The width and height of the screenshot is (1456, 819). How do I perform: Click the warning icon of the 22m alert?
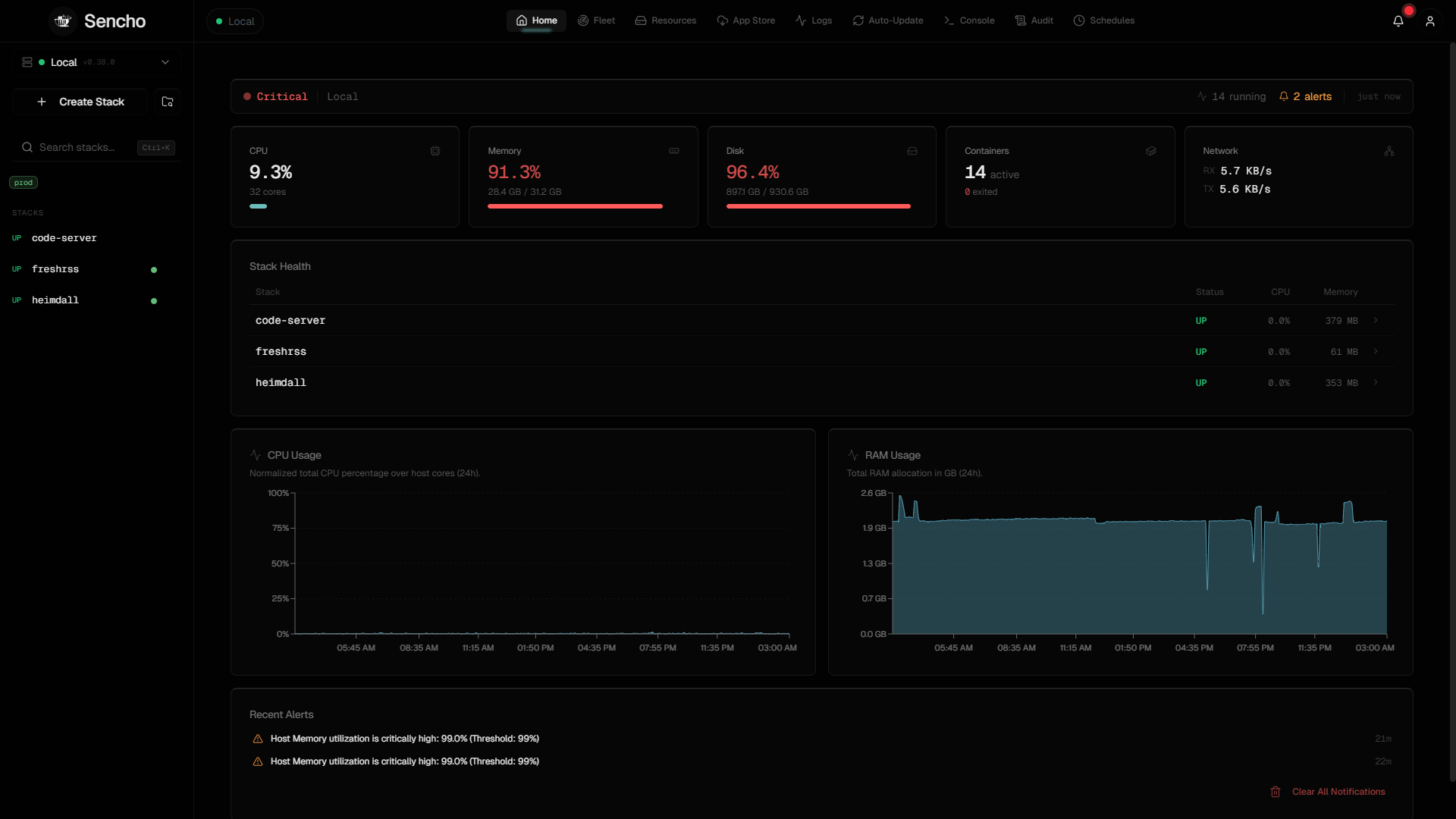click(258, 761)
